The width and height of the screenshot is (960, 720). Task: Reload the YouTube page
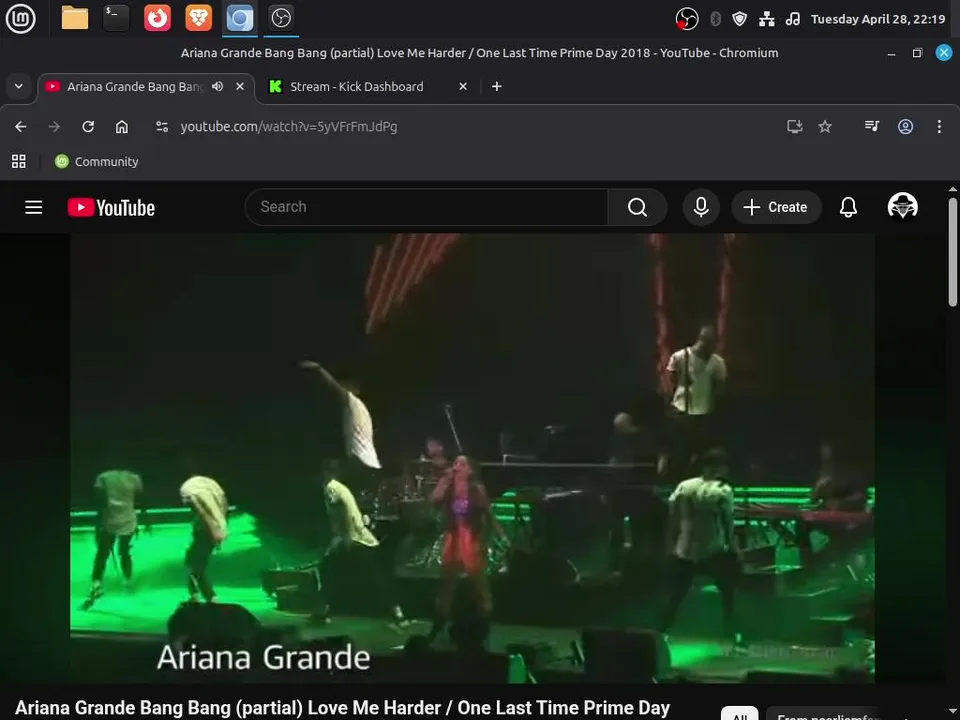click(88, 127)
